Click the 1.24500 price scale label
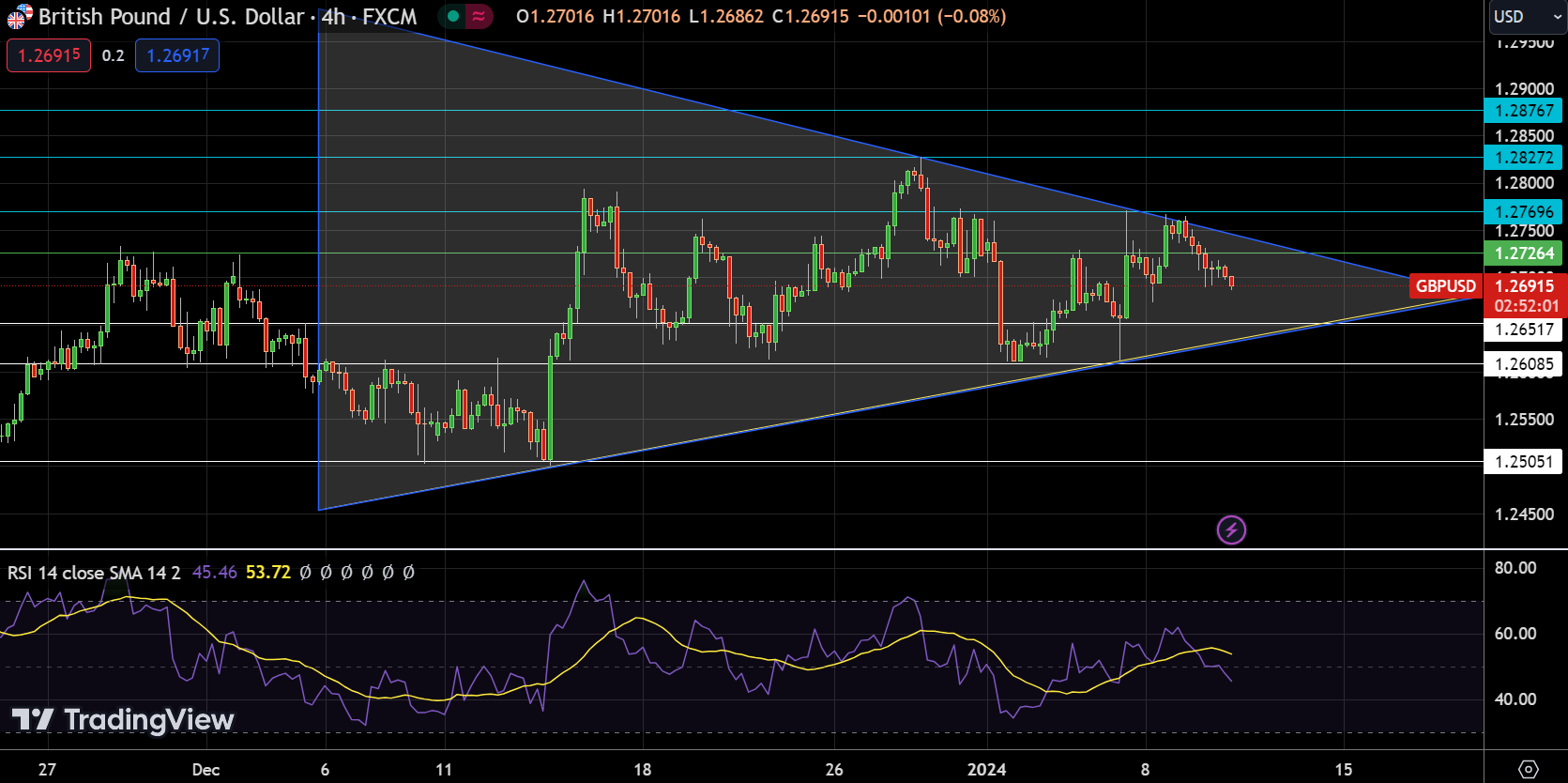 pyautogui.click(x=1524, y=514)
